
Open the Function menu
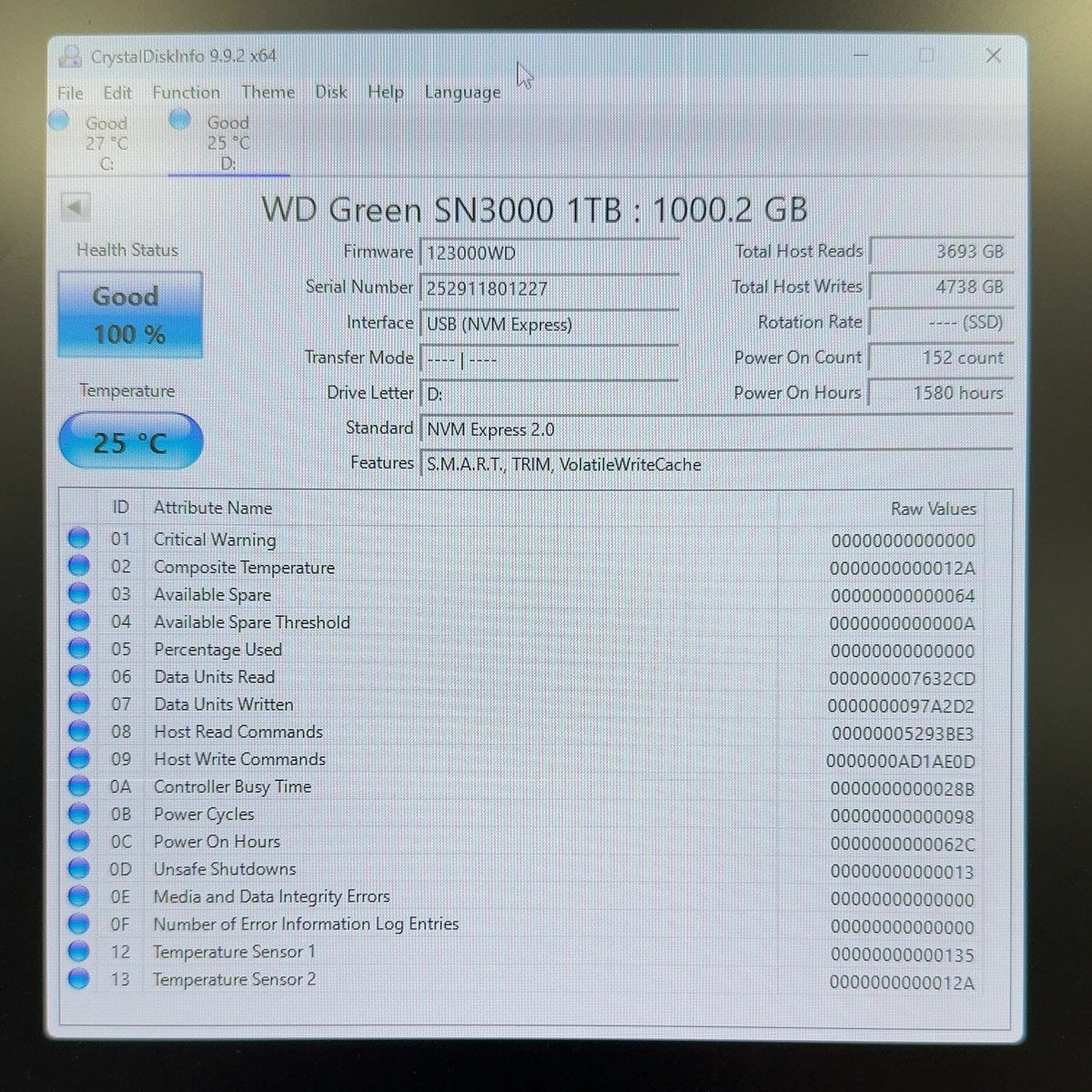pos(186,93)
